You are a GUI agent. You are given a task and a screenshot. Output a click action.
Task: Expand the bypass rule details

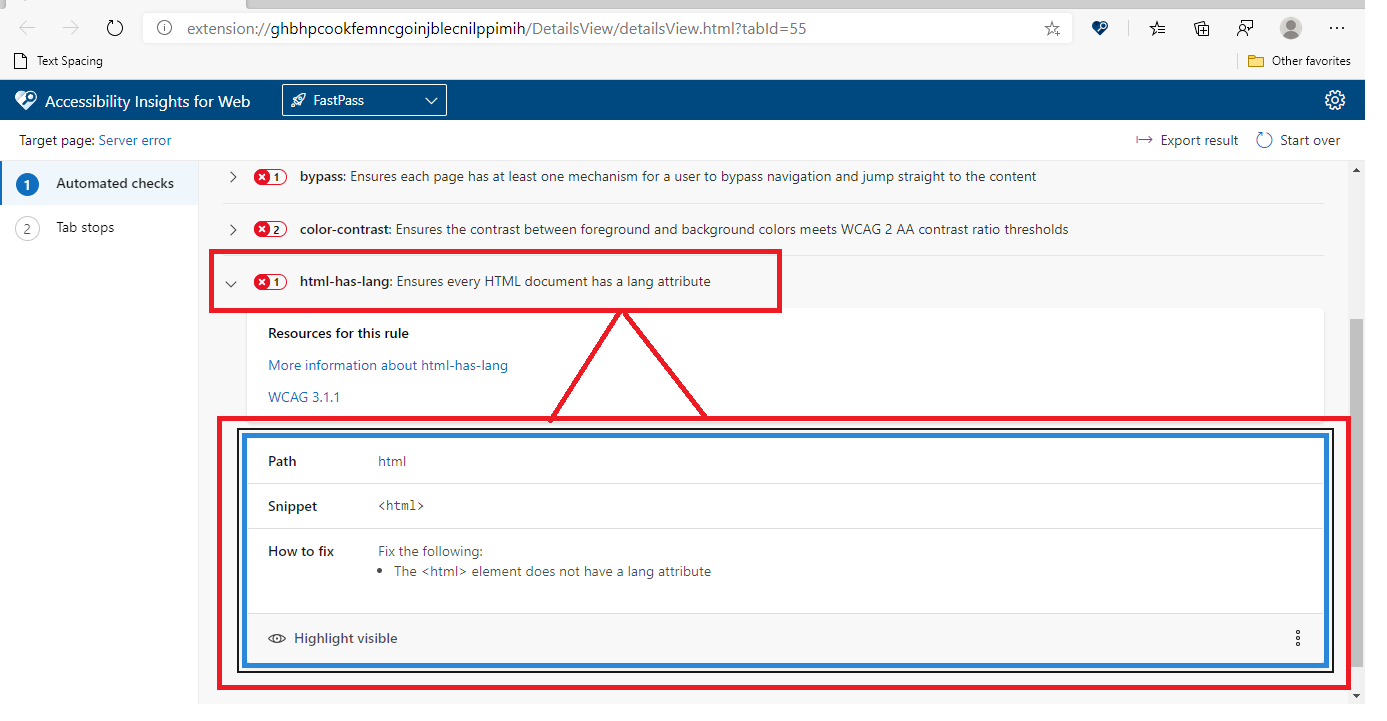click(x=232, y=176)
